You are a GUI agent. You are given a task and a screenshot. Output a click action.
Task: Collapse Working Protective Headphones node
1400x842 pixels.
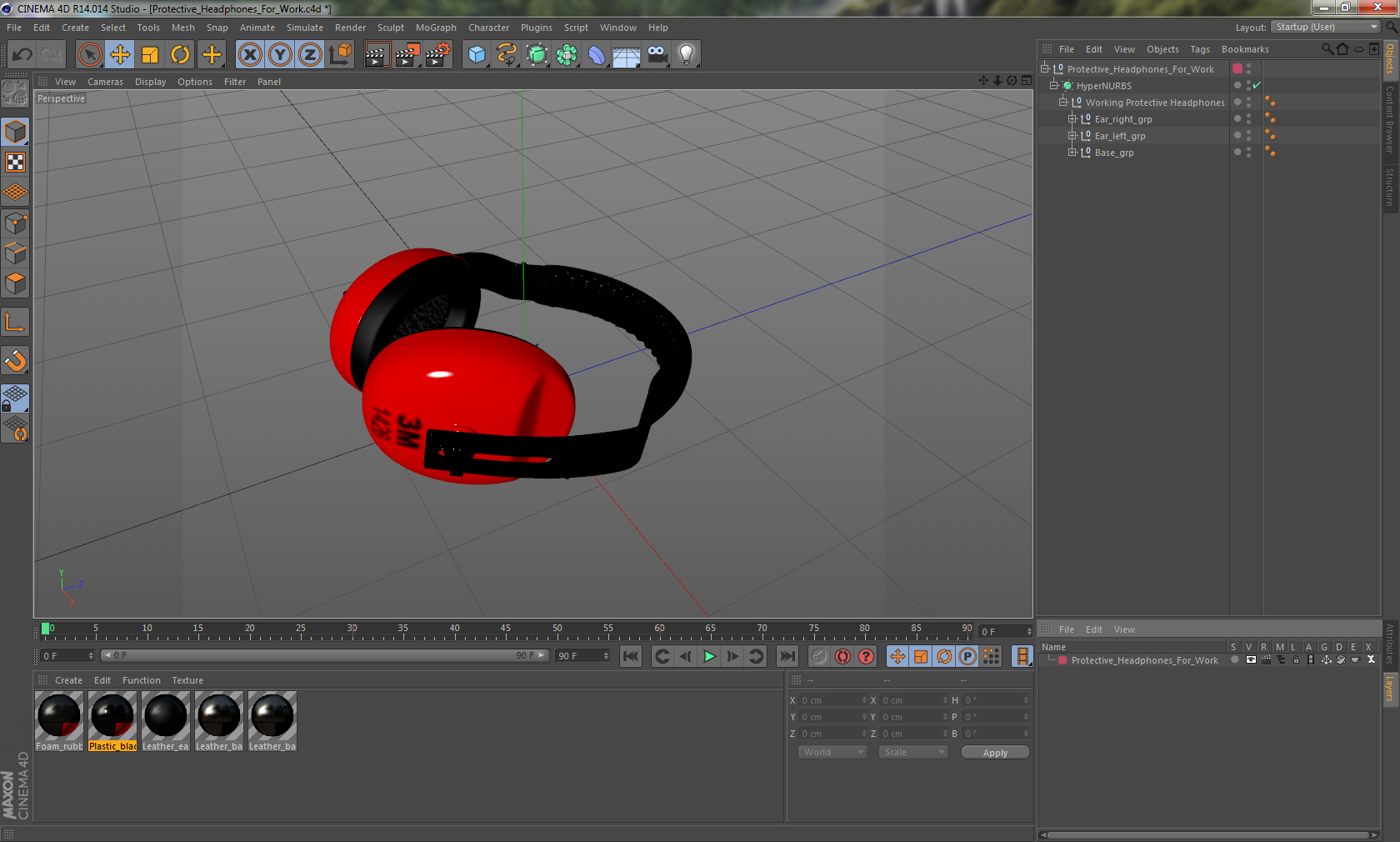1063,103
